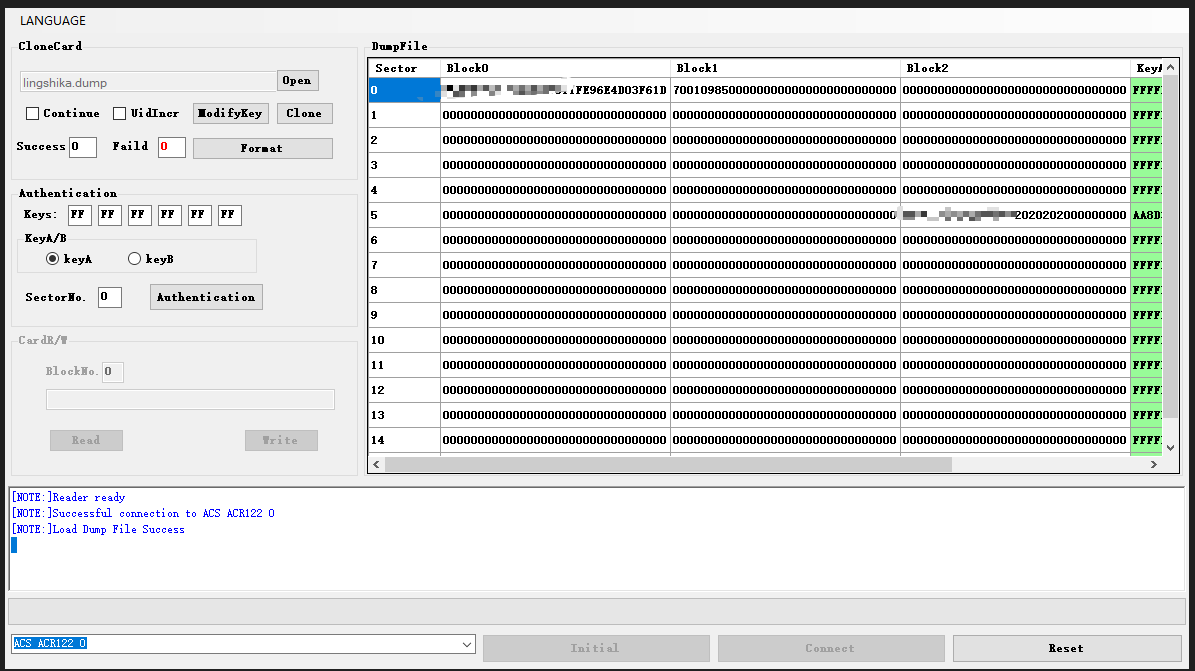
Task: Click the Reset button
Action: (x=1065, y=648)
